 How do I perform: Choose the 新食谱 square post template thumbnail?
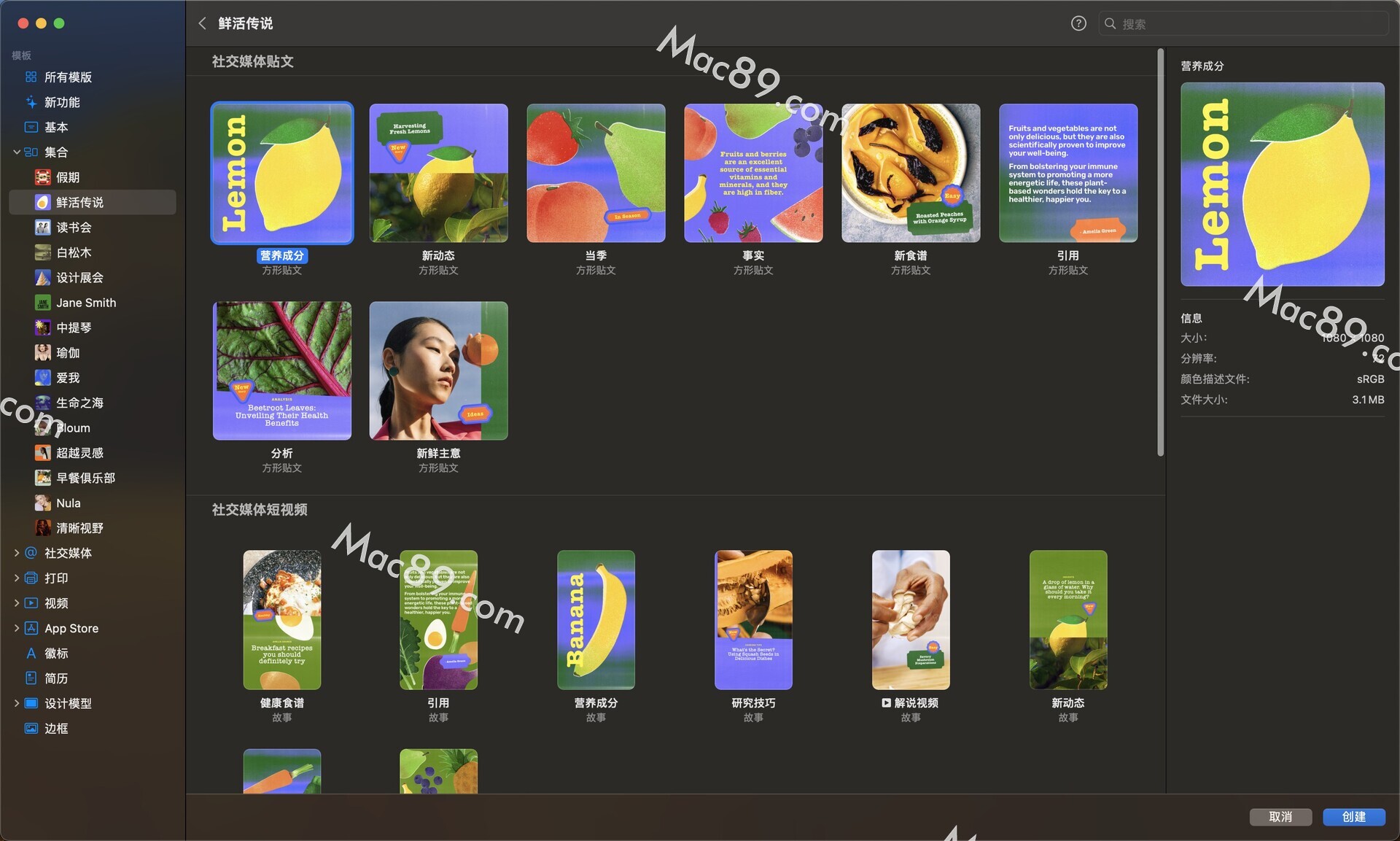[x=910, y=173]
